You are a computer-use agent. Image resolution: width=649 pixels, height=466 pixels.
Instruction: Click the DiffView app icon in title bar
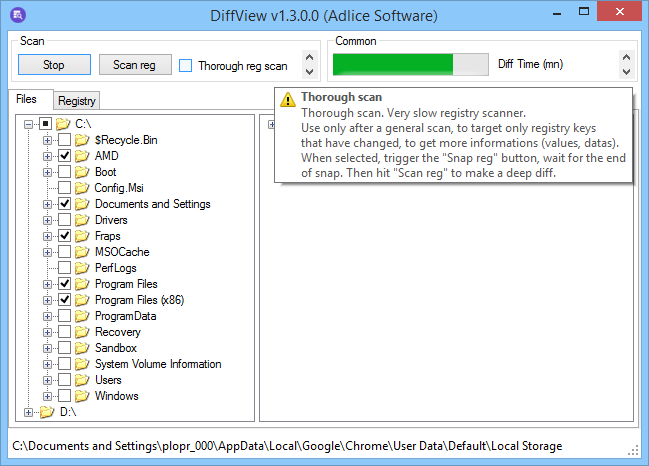pos(18,15)
